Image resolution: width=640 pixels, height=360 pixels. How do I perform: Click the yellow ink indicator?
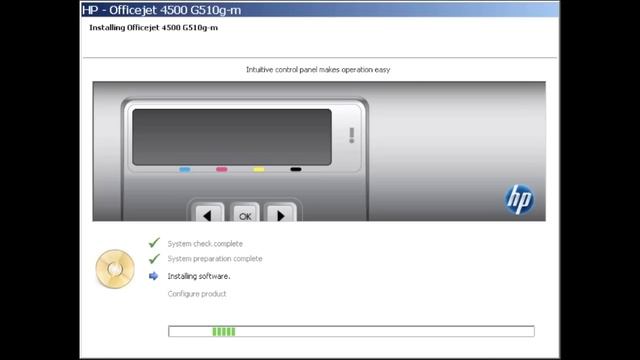[x=259, y=169]
